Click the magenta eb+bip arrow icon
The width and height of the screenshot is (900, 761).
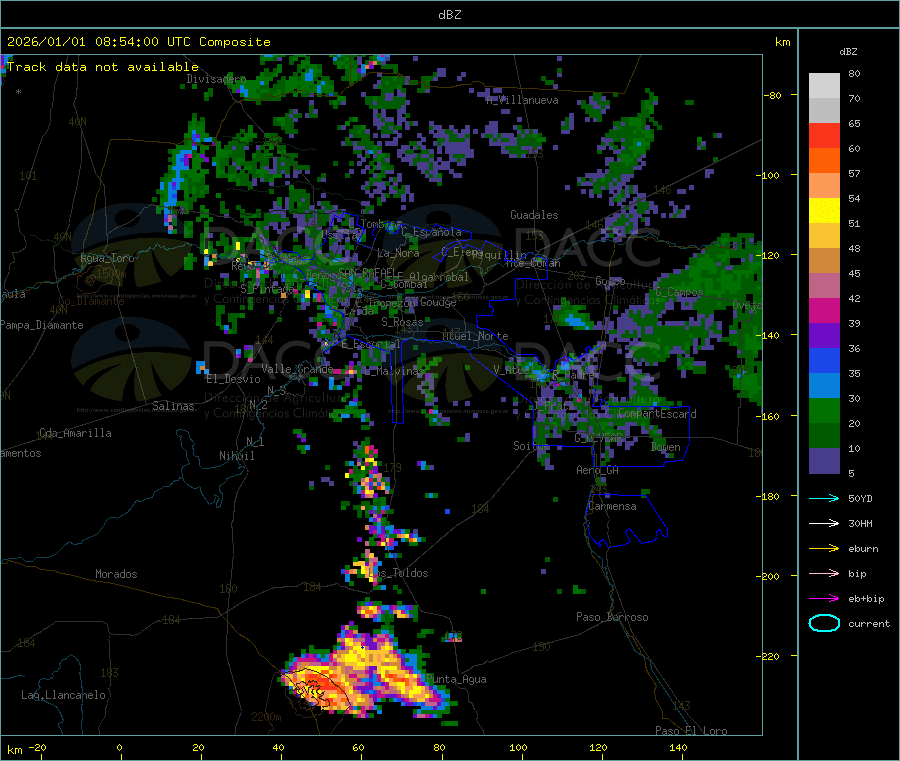824,599
